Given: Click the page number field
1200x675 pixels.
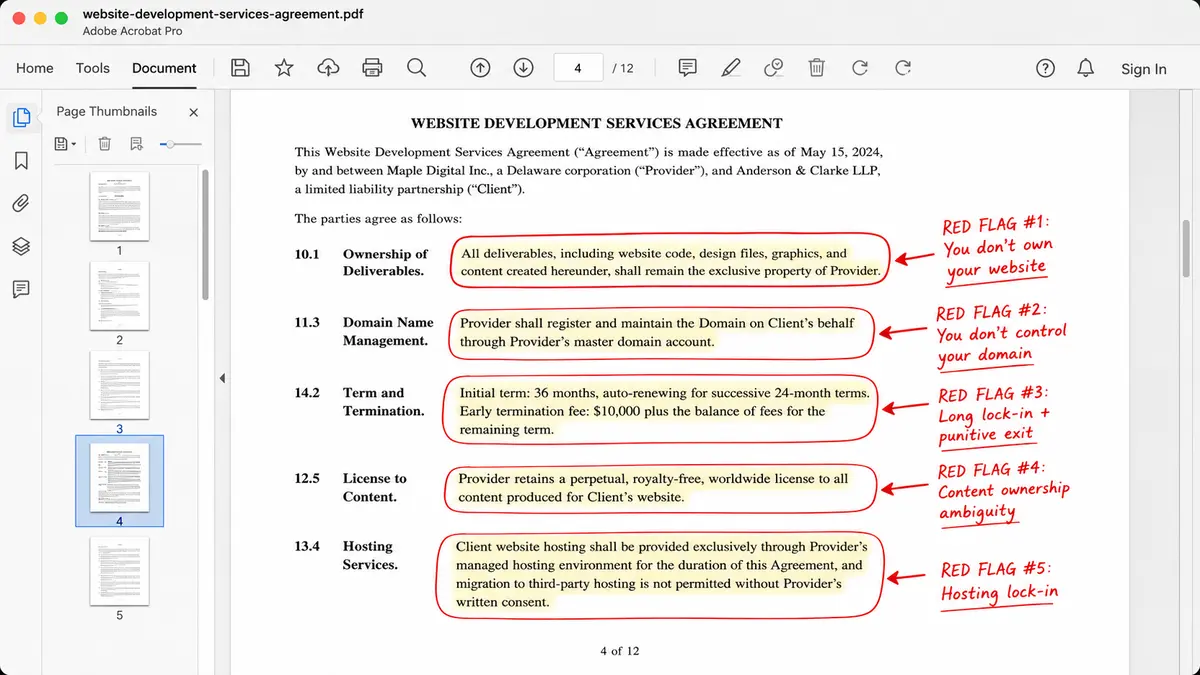Looking at the screenshot, I should coord(578,68).
